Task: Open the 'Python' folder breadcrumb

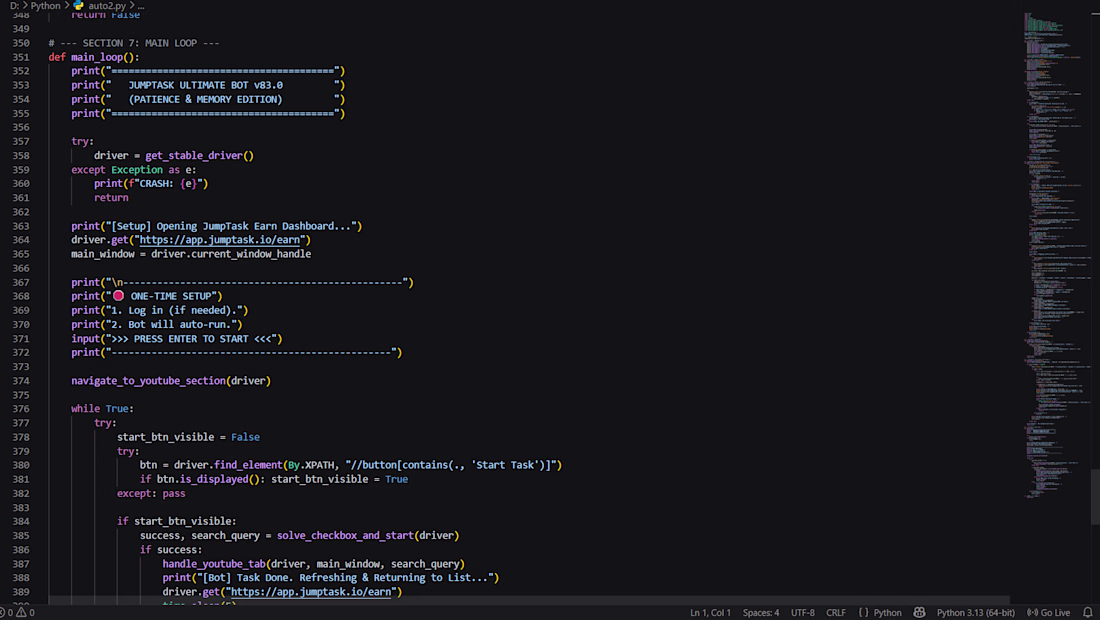Action: tap(46, 6)
